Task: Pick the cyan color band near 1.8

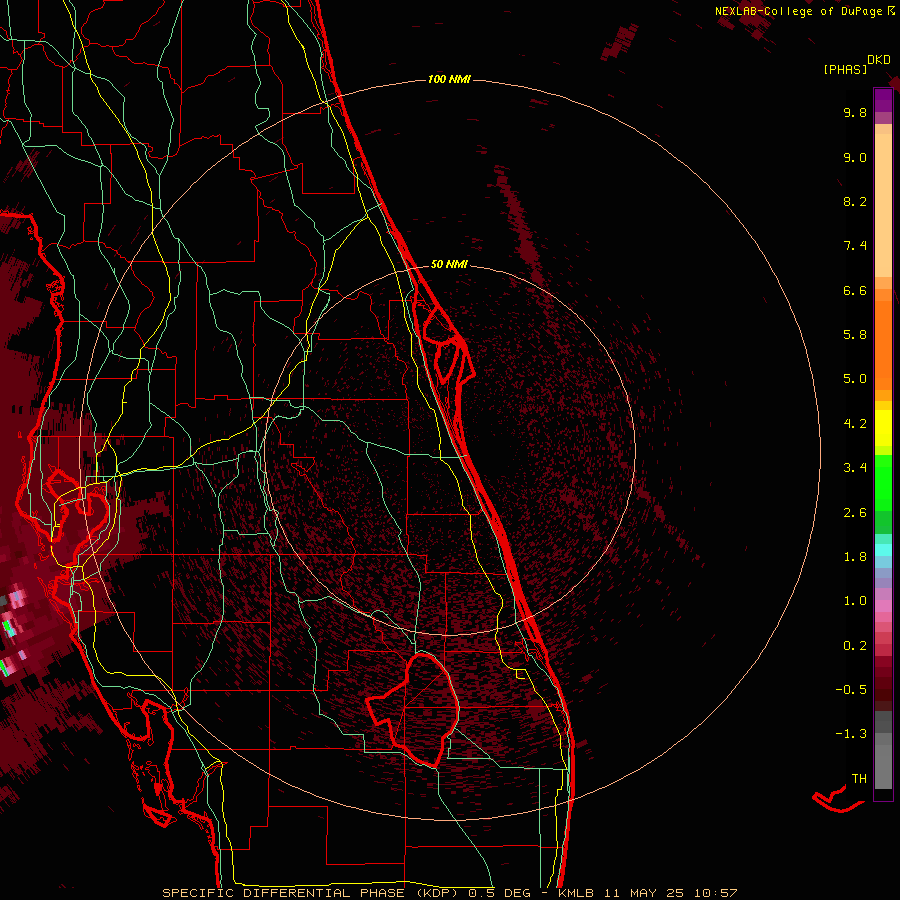Action: click(883, 550)
